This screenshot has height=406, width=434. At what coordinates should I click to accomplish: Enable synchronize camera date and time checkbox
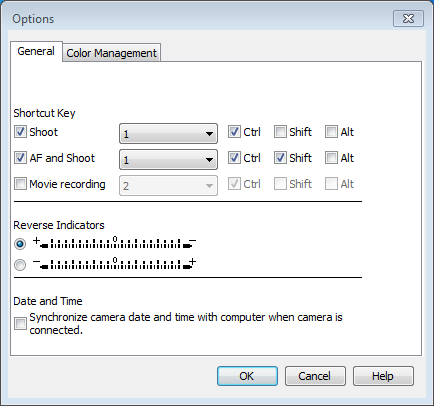[x=20, y=323]
